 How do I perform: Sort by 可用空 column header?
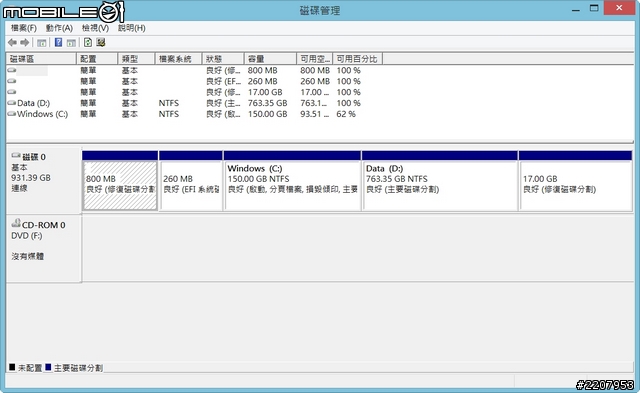315,59
